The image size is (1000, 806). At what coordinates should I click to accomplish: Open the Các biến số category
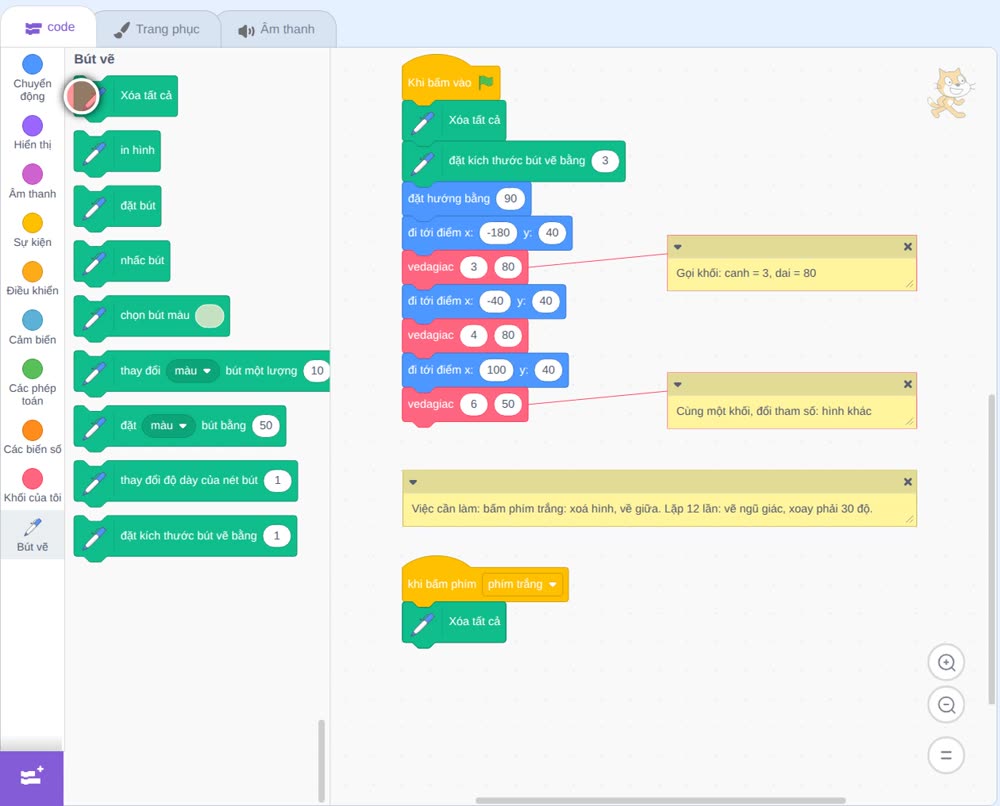coord(33,437)
